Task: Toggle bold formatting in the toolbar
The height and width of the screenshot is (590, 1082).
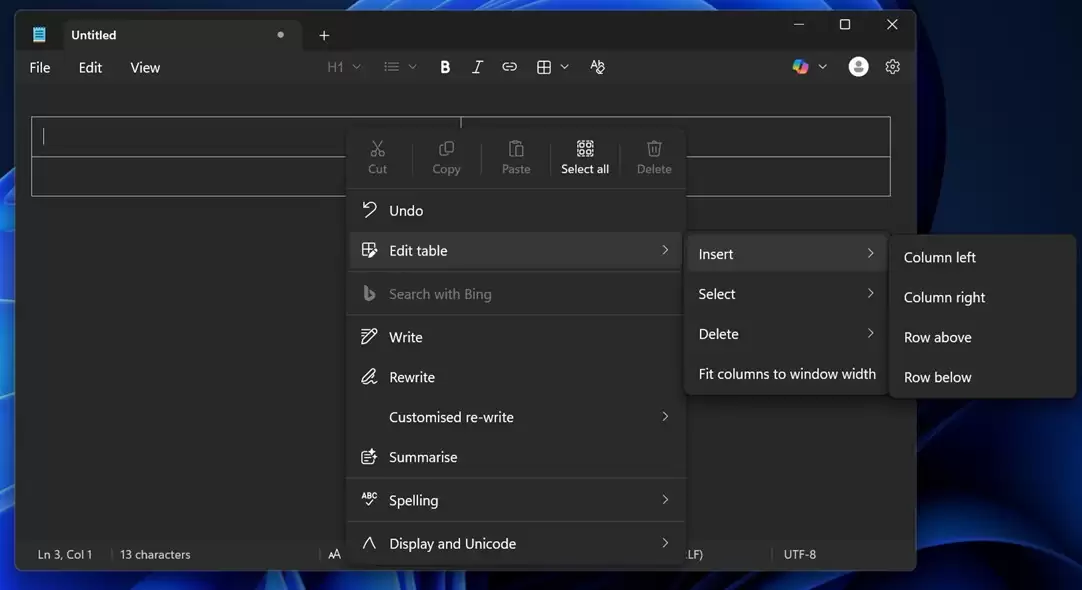Action: [x=444, y=66]
